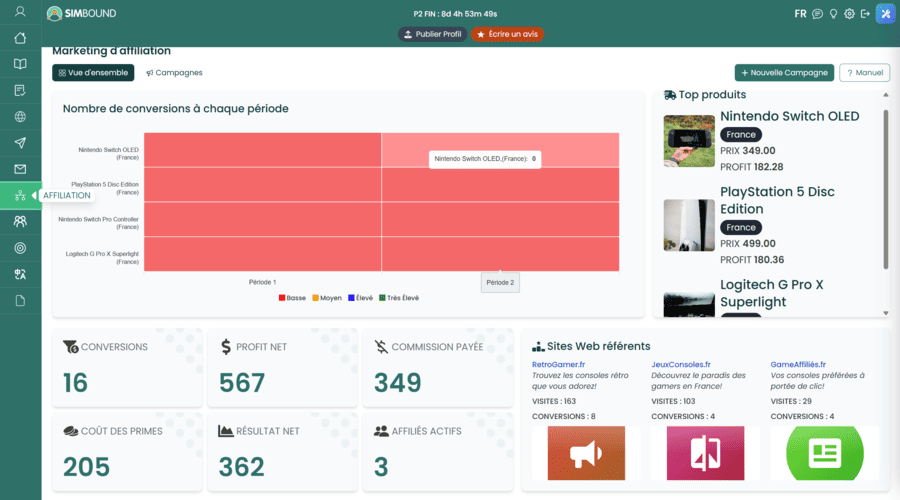
Task: Click Nintendo Switch OLED product thumbnail
Action: pos(689,141)
